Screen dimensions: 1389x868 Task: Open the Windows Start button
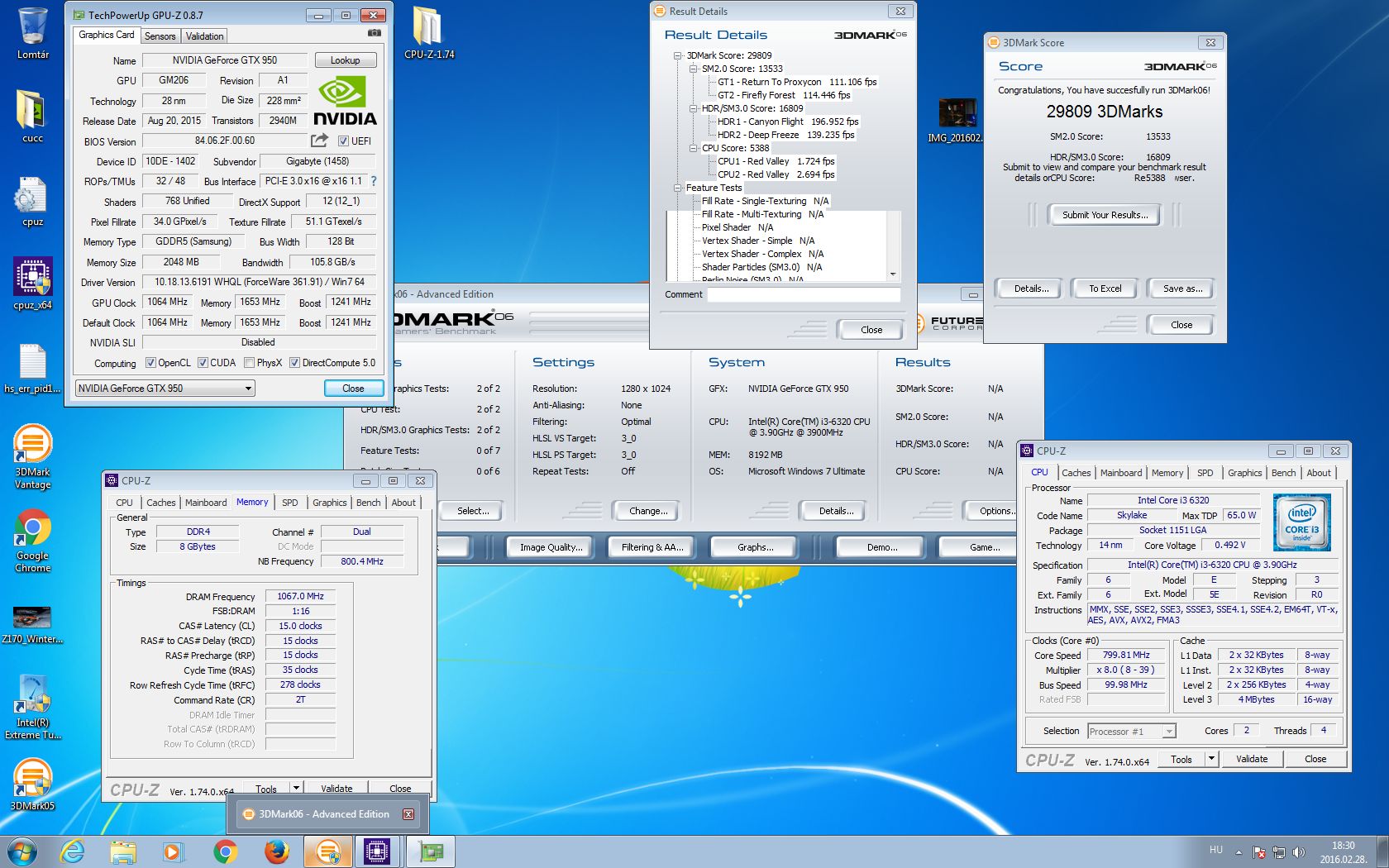pos(21,851)
